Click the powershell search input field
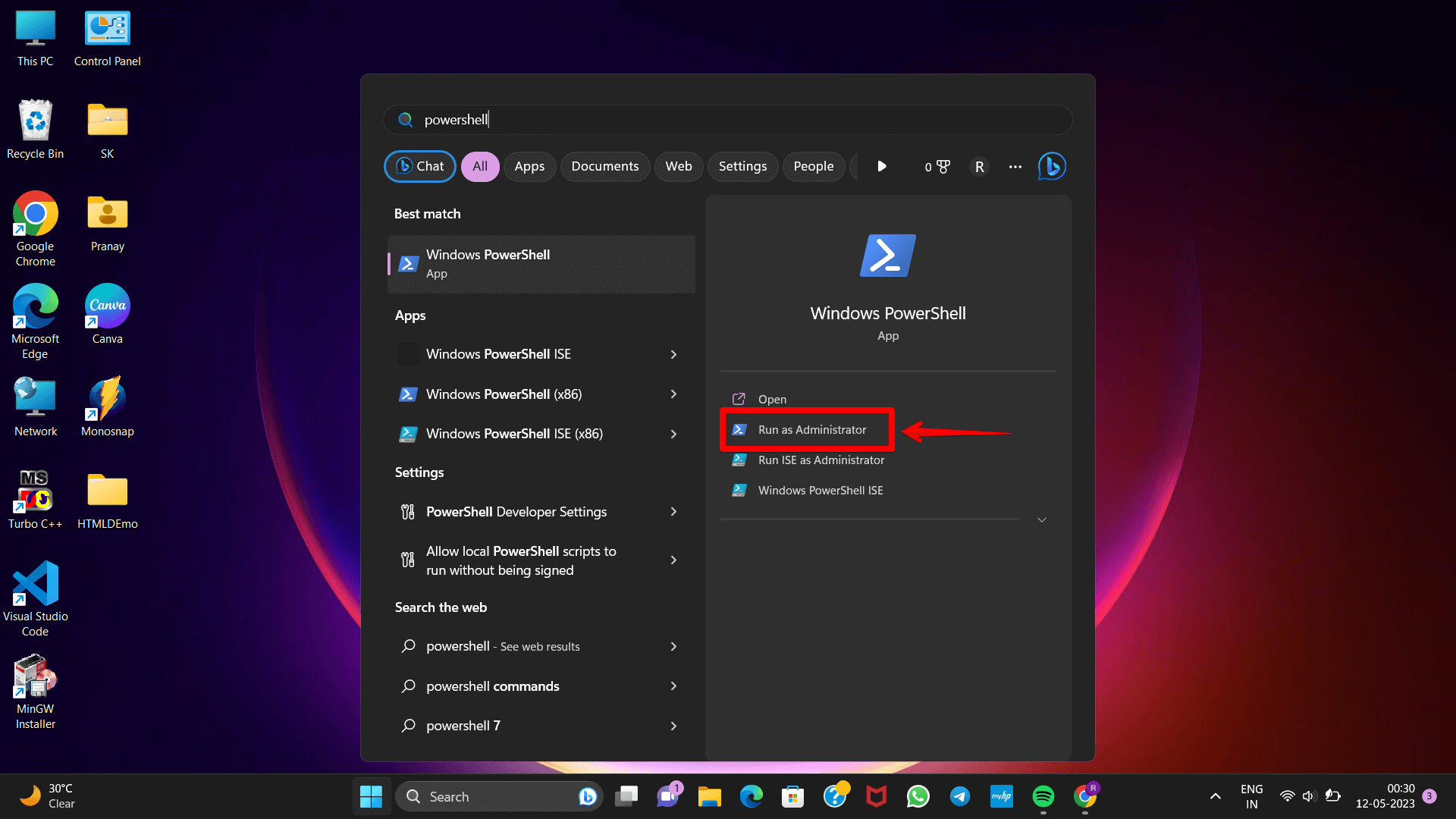The height and width of the screenshot is (819, 1456). 728,120
